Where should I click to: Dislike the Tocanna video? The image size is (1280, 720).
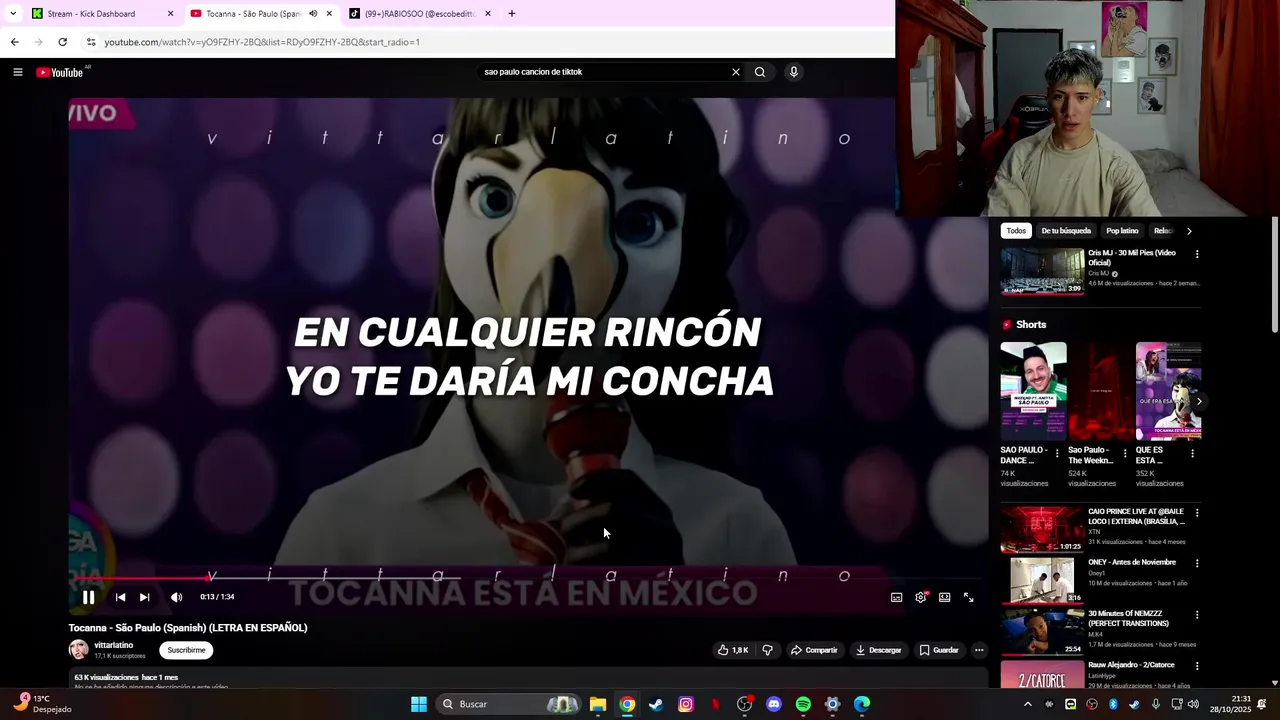[x=767, y=650]
